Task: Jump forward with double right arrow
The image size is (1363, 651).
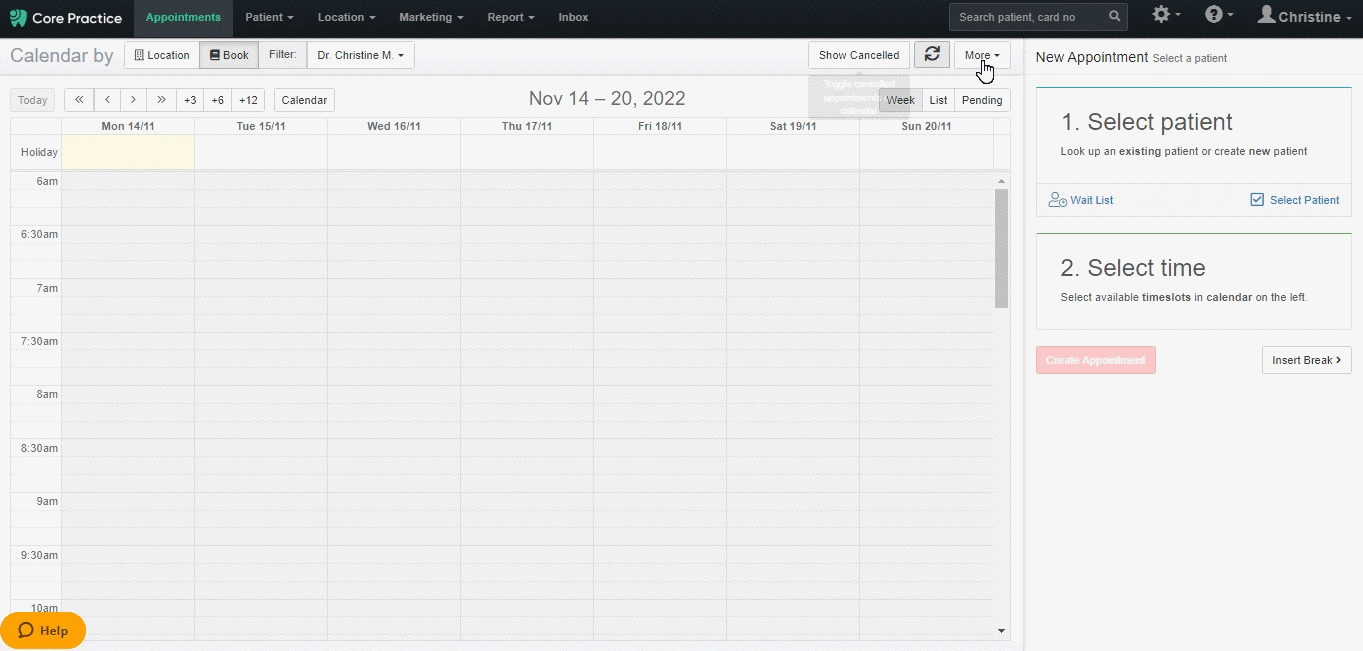Action: coord(161,100)
